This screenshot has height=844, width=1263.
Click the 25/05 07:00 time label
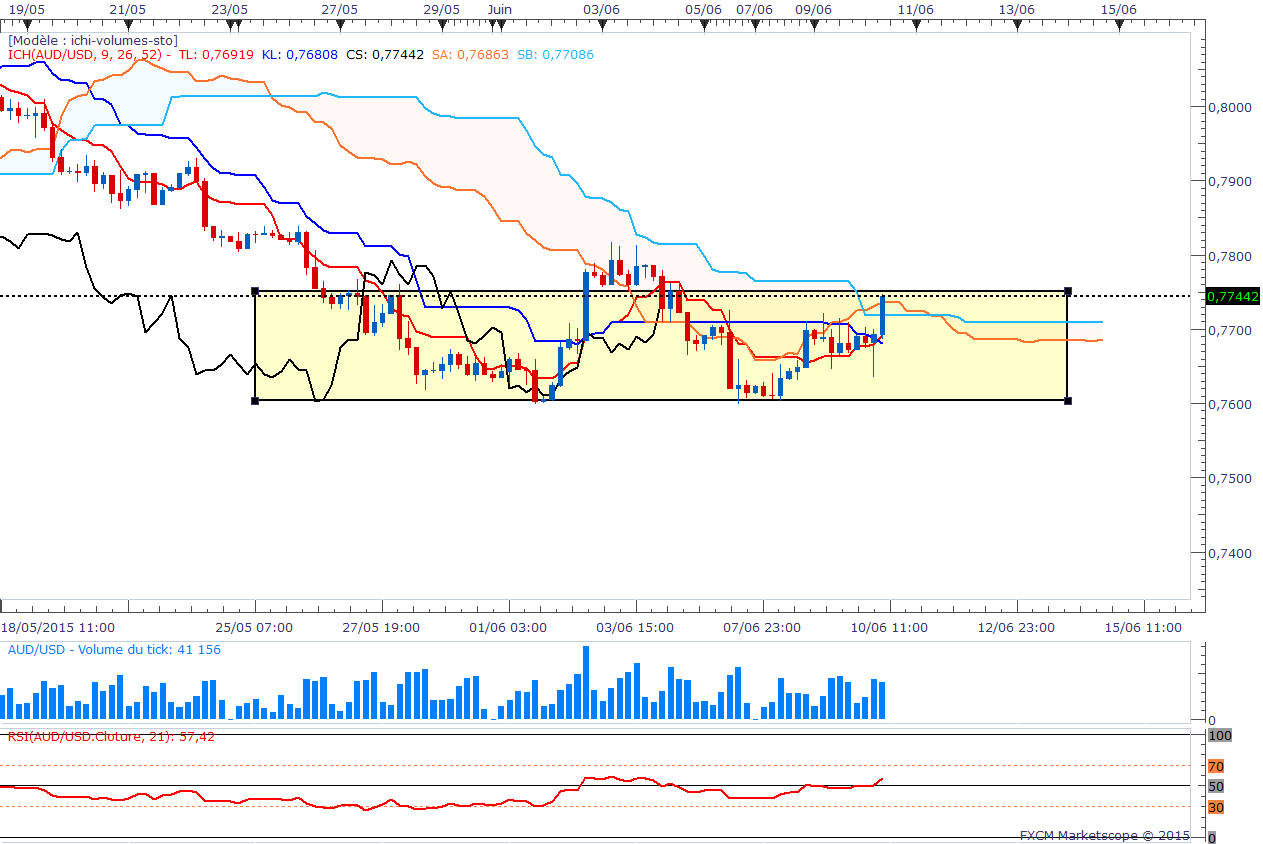pos(255,628)
